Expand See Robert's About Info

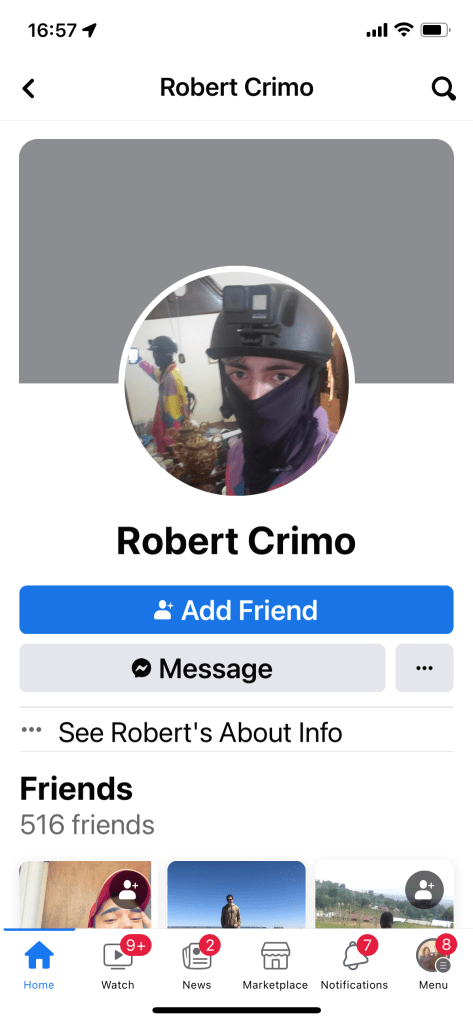tap(236, 732)
